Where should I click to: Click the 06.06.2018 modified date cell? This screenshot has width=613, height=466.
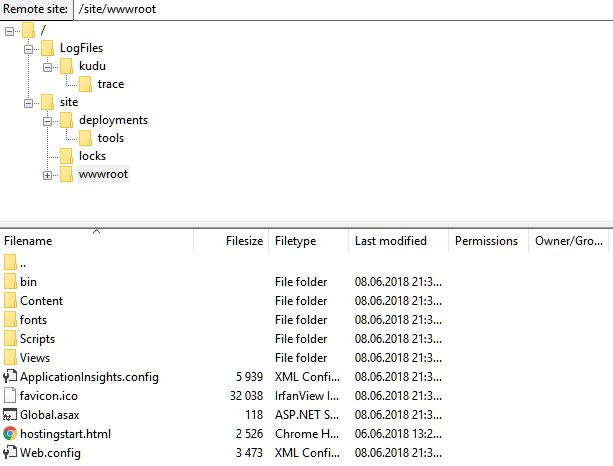point(398,434)
